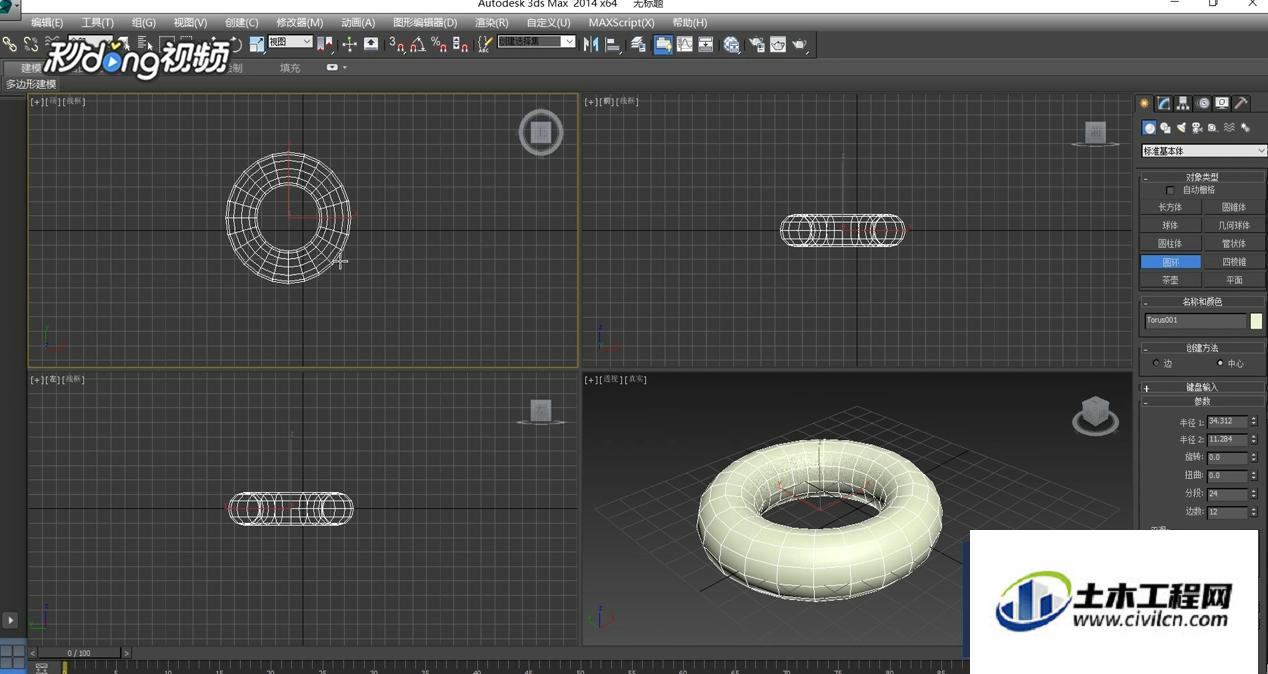Select the Shapes category icon

pyautogui.click(x=1166, y=128)
